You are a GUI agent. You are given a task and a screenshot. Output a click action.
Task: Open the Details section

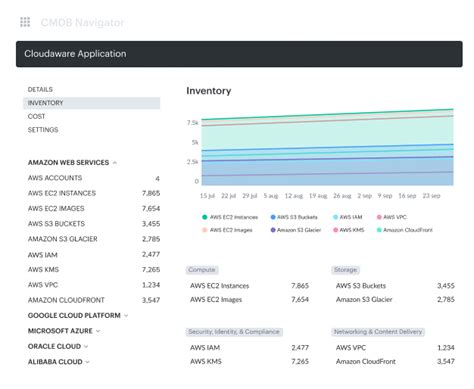(x=40, y=89)
